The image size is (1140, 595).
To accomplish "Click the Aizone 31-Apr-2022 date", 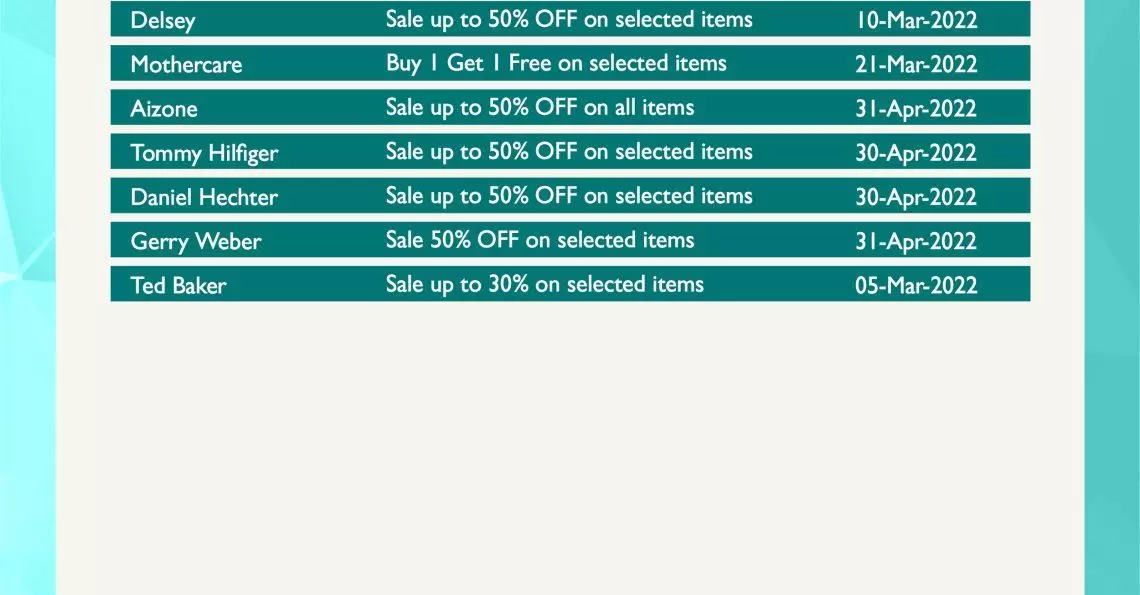I will [x=916, y=109].
